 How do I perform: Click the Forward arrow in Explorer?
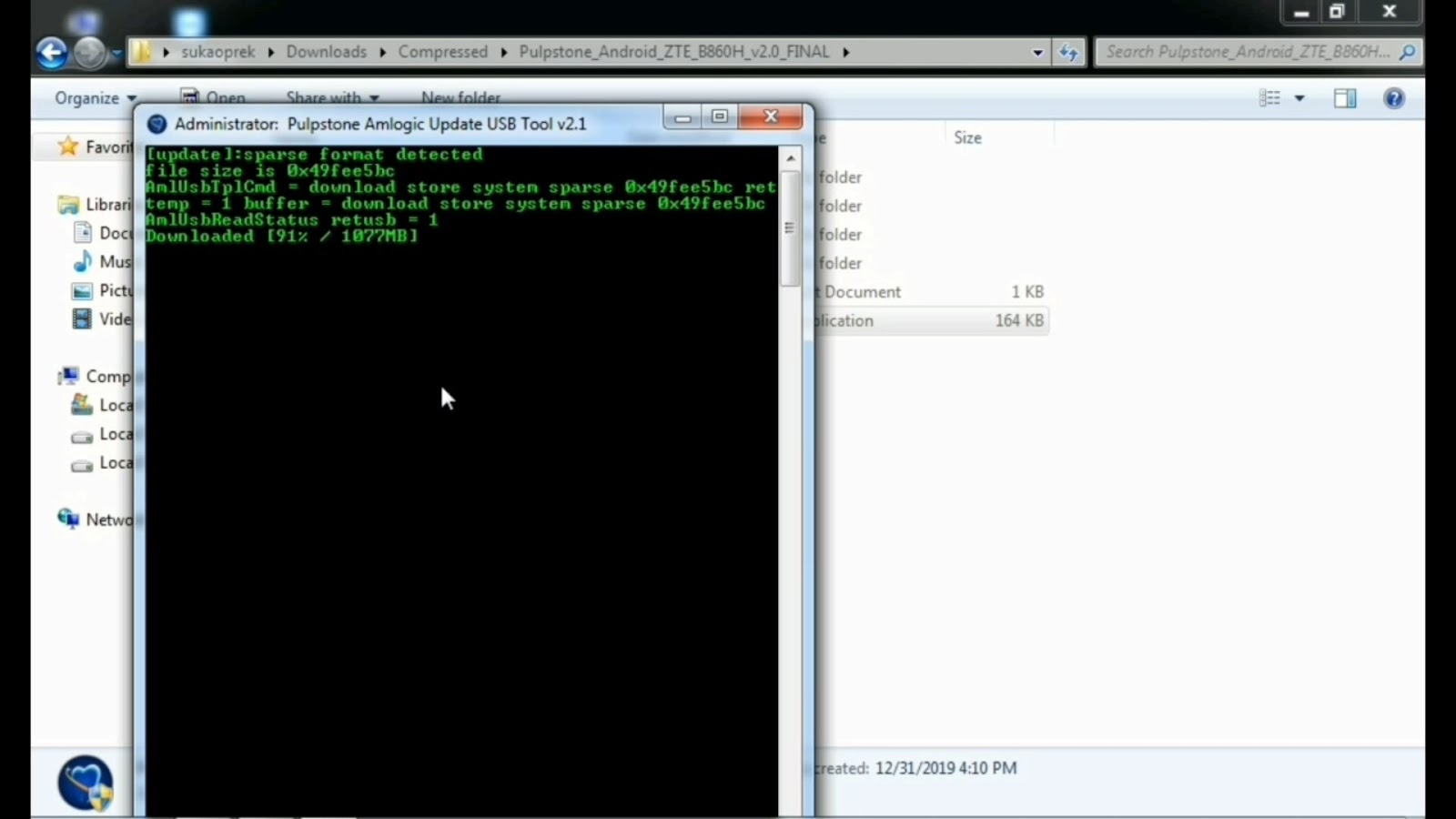click(88, 53)
